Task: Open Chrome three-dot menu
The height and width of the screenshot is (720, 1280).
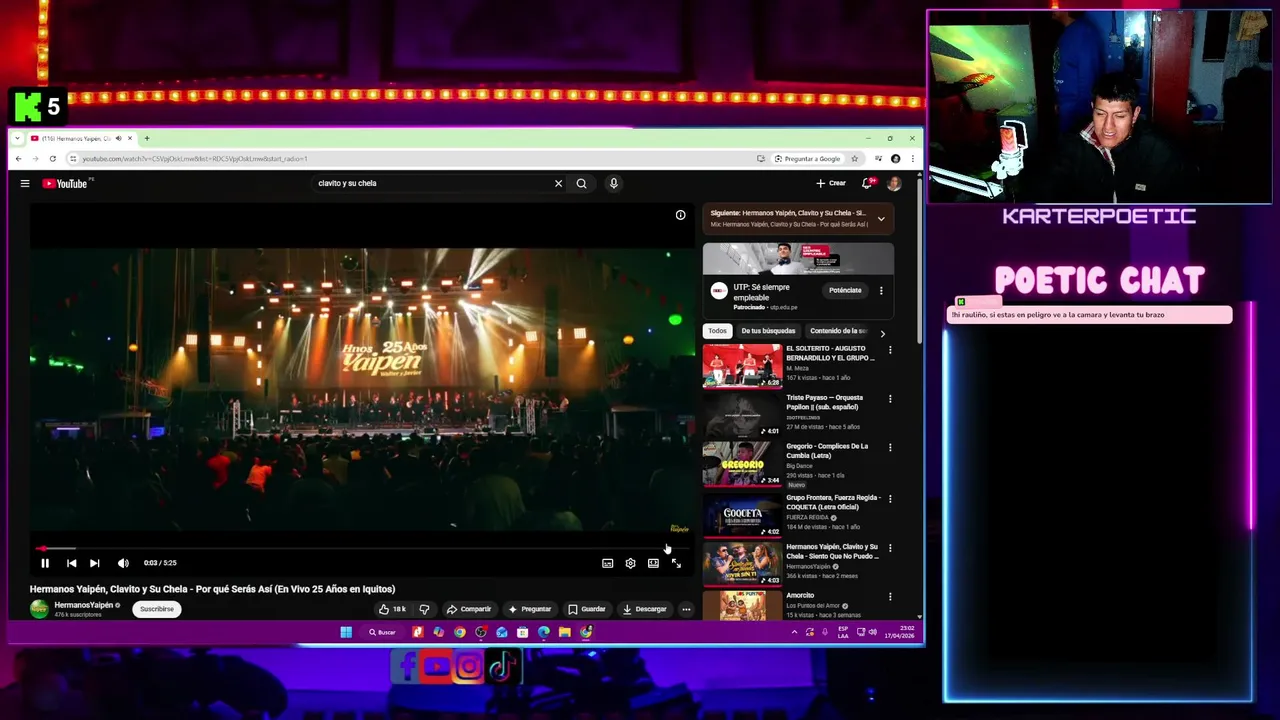Action: (x=912, y=159)
